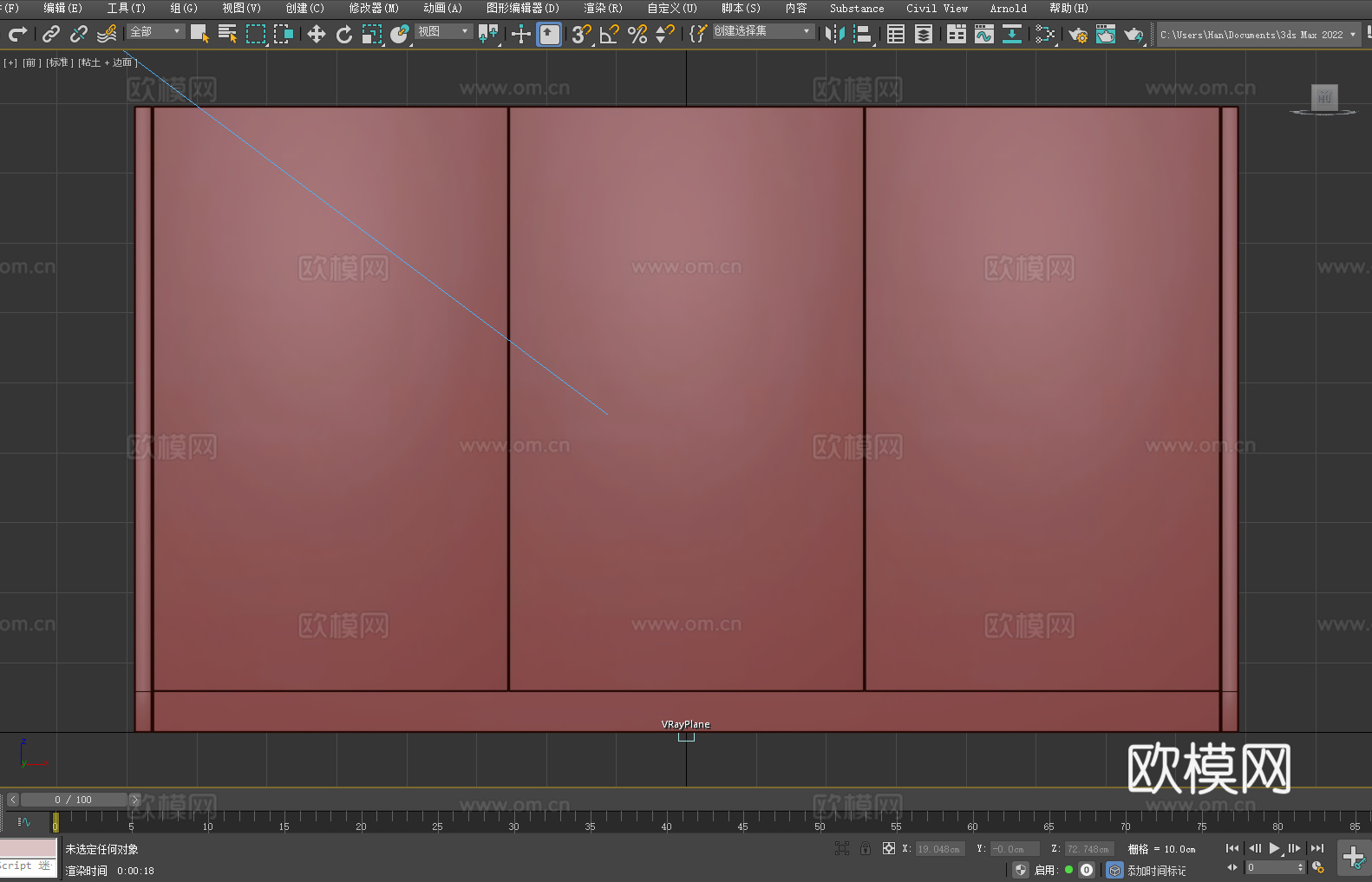Toggle Percent Snap

tap(637, 34)
